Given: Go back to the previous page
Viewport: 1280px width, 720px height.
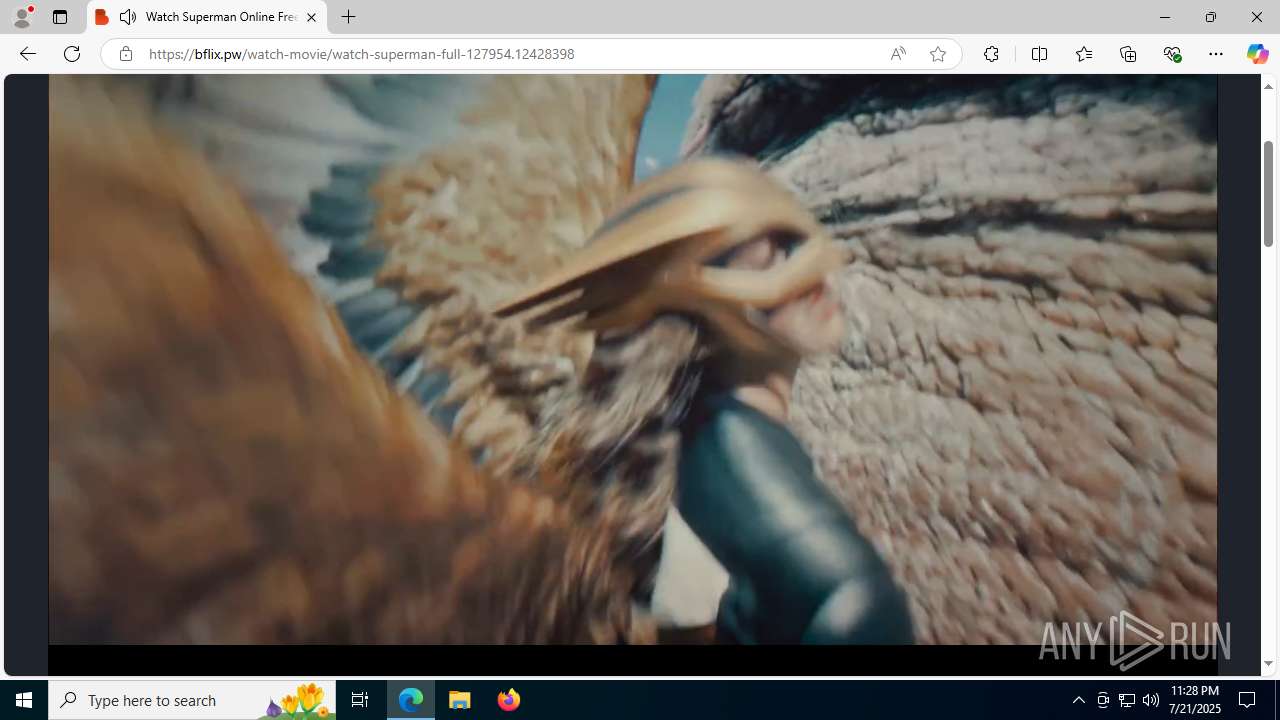Looking at the screenshot, I should (28, 54).
